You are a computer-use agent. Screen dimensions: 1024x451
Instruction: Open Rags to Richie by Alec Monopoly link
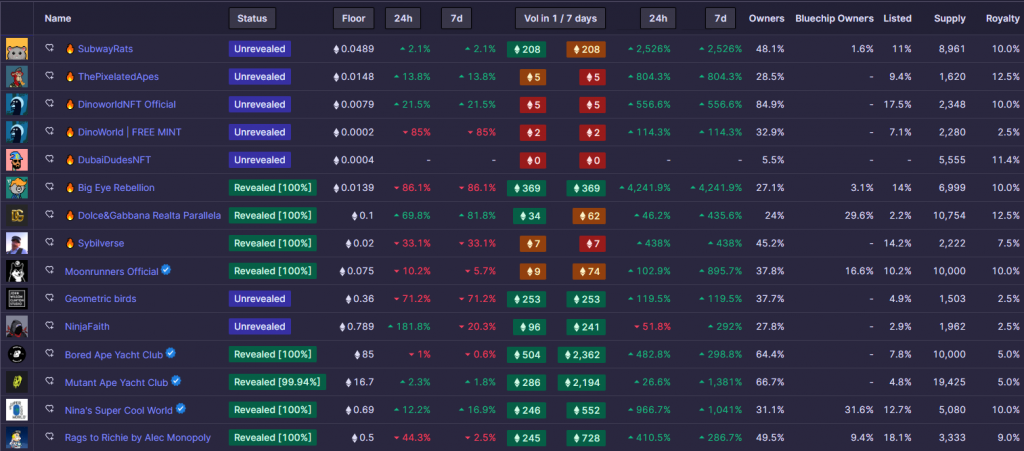138,437
